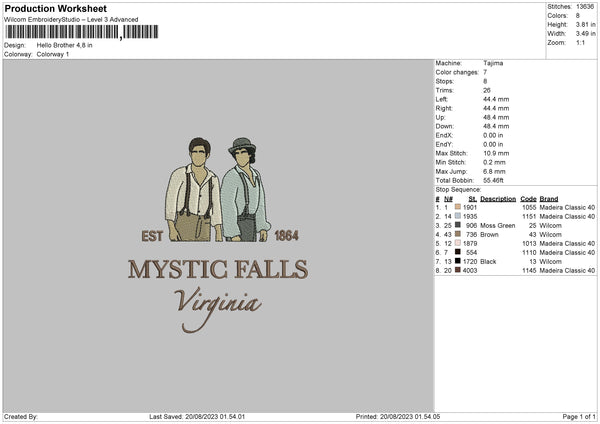Click the light blue swatch for thread 1935

(458, 216)
